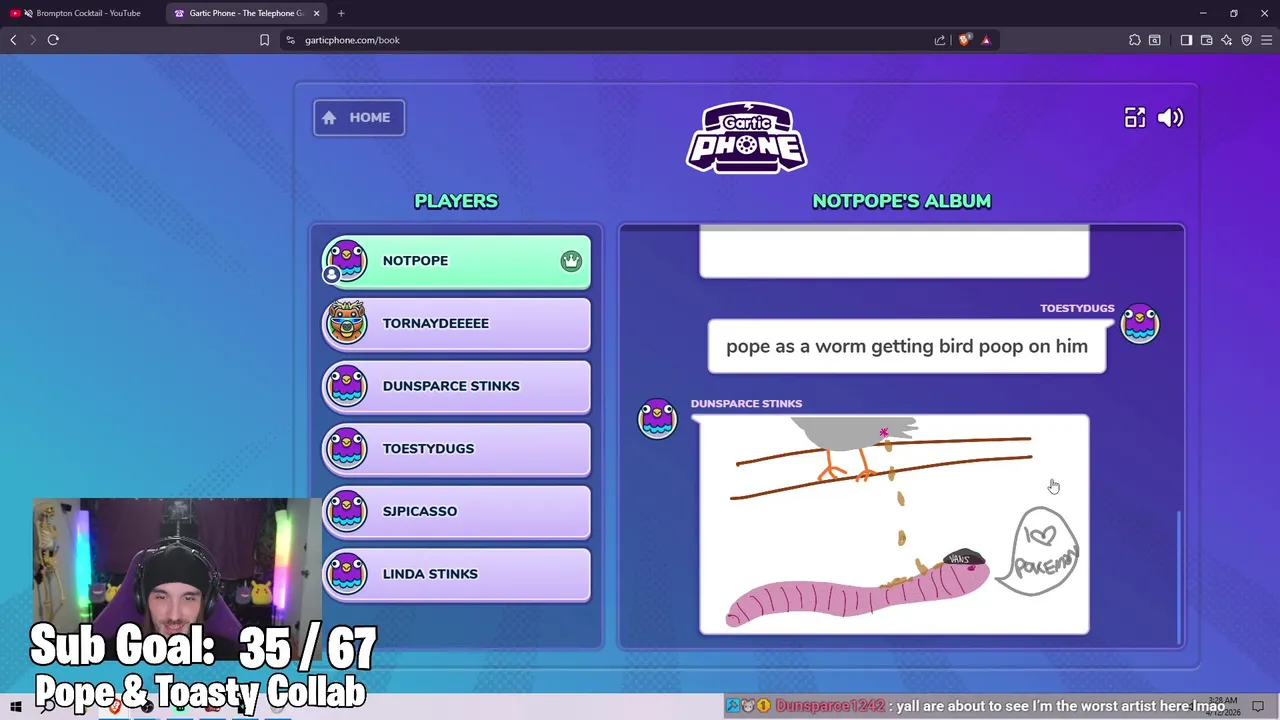Image resolution: width=1280 pixels, height=720 pixels.
Task: Open DUNSPARCE STINKS player album
Action: pos(456,386)
